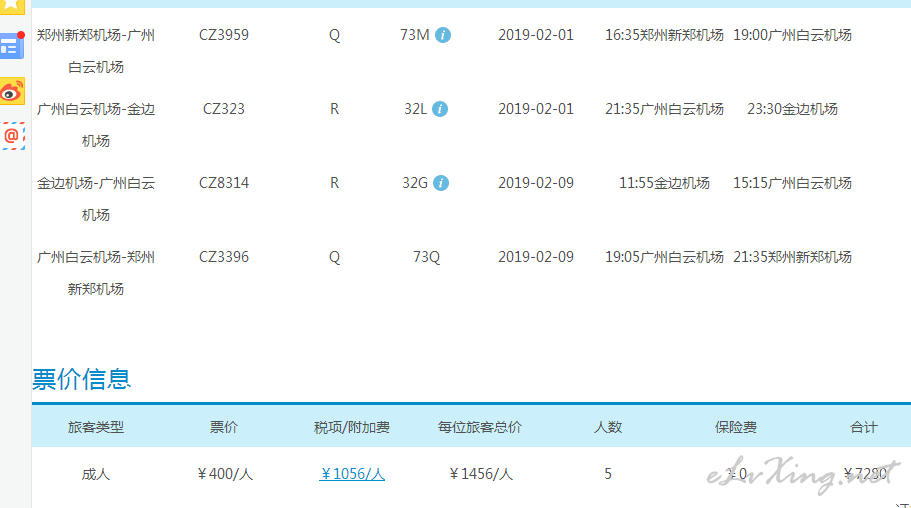911x508 pixels.
Task: Click flight number CZ8314
Action: click(224, 183)
